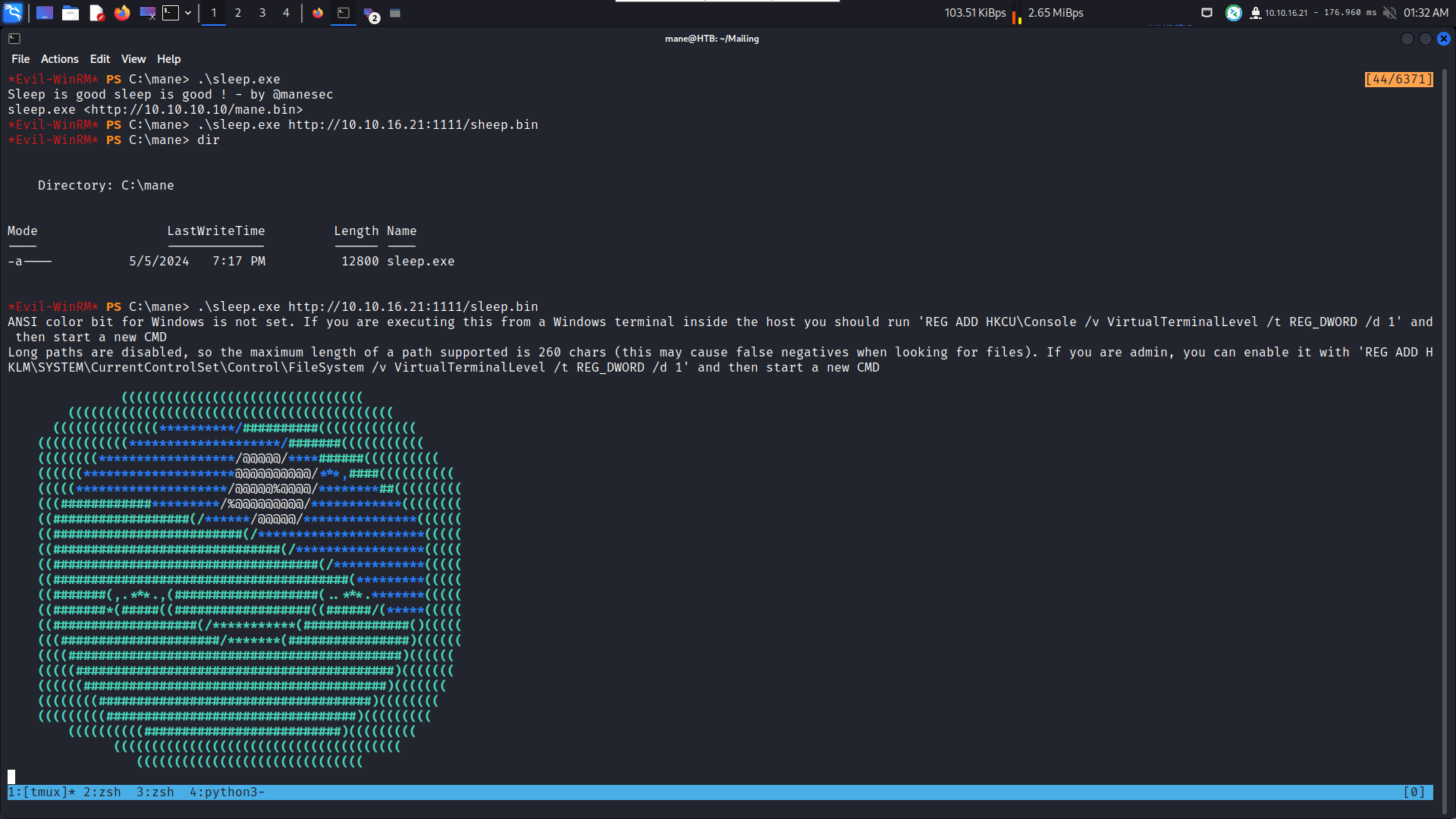Click the tmux scroll position indicator [44/6371]
The image size is (1456, 819).
[1399, 80]
